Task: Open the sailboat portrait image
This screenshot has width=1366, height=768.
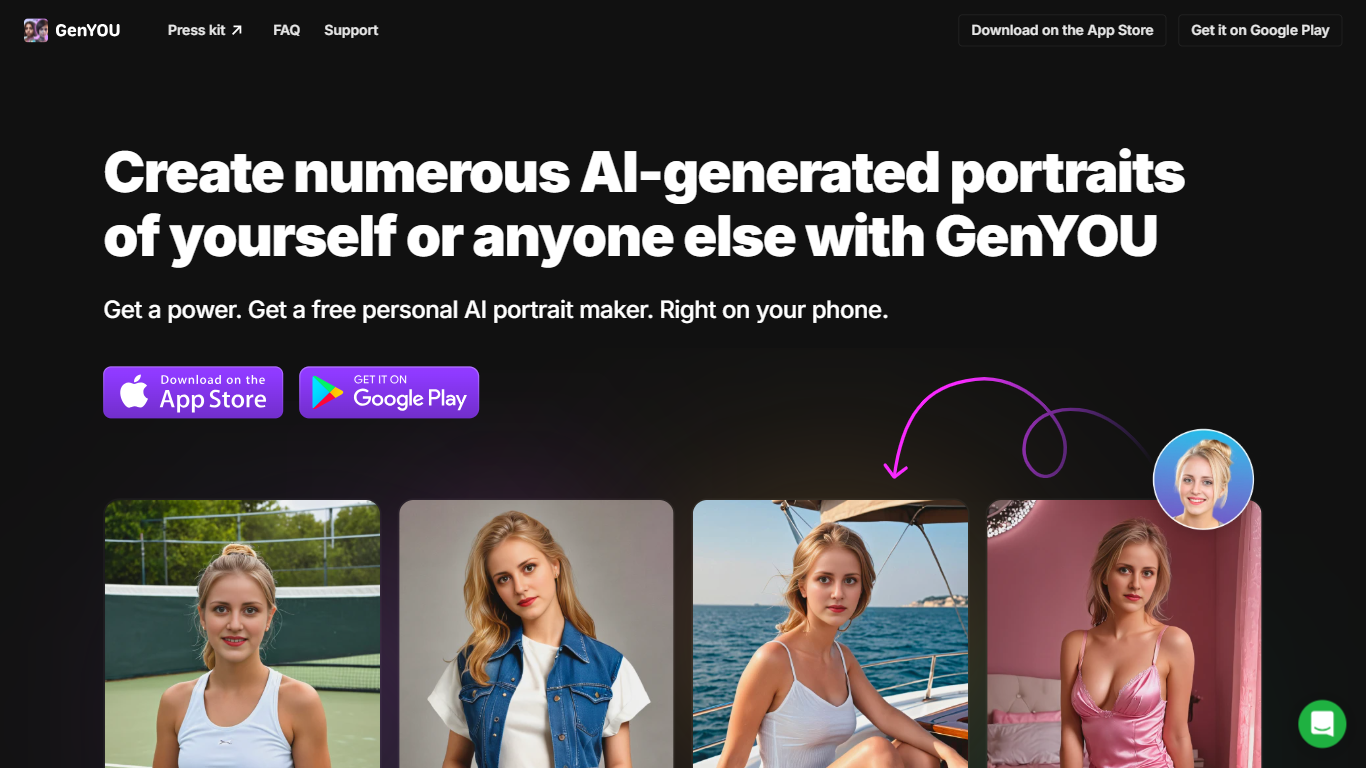Action: coord(830,634)
